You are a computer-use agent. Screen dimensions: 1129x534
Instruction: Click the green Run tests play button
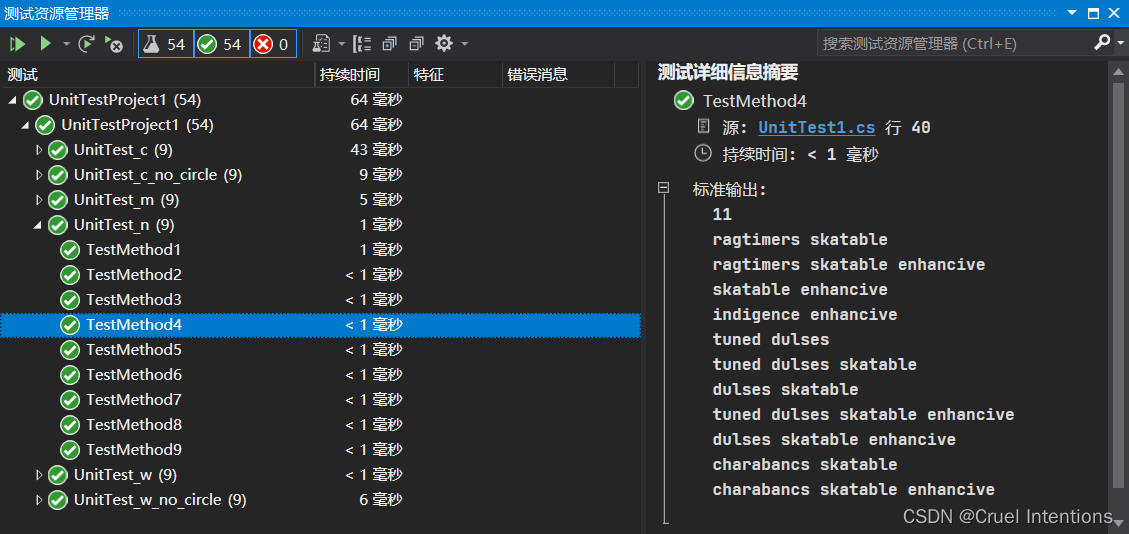45,44
